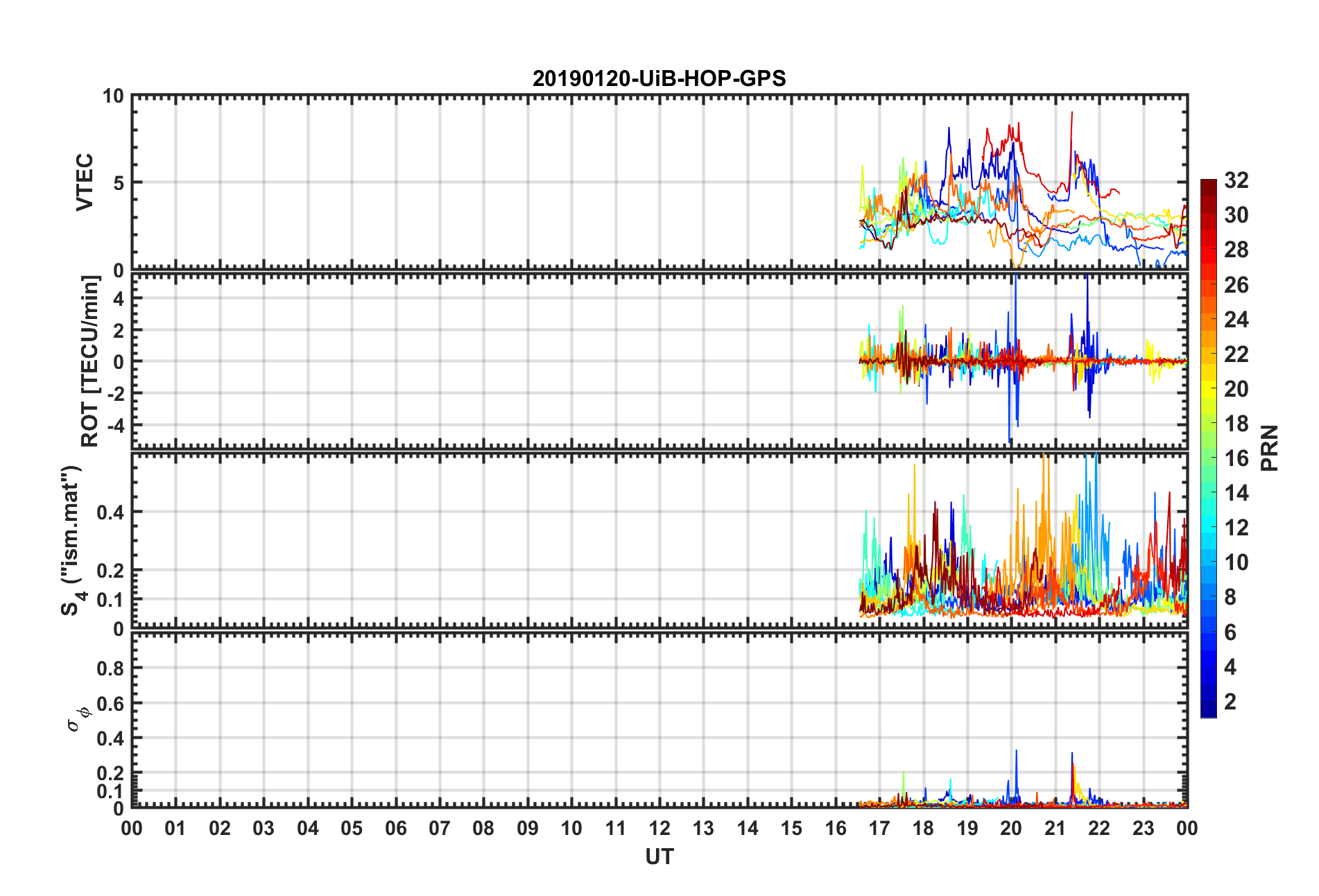
Task: Click the PRN colorbar gradient
Action: tap(1209, 449)
